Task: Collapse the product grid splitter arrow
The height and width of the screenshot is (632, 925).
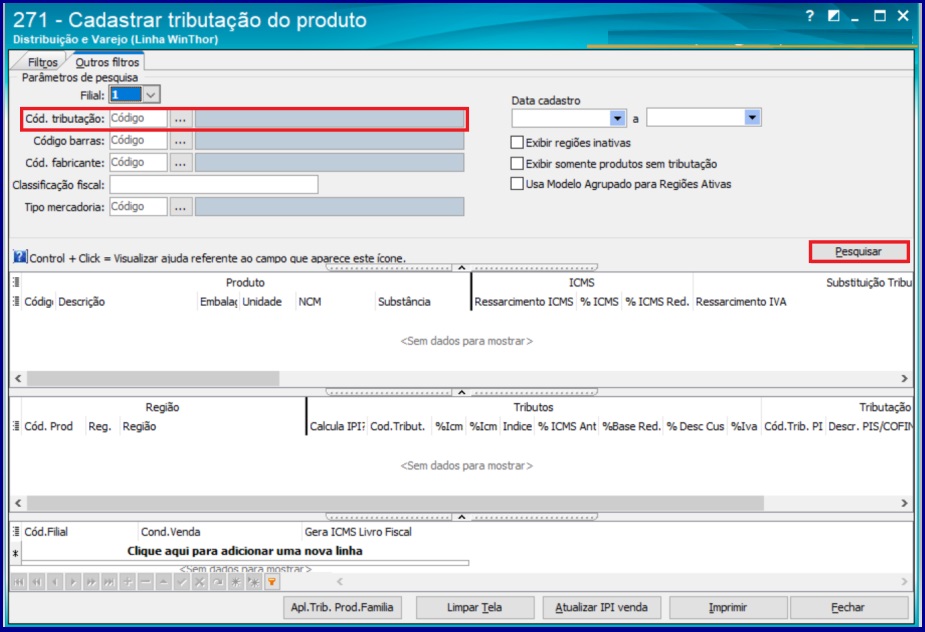Action: point(462,392)
